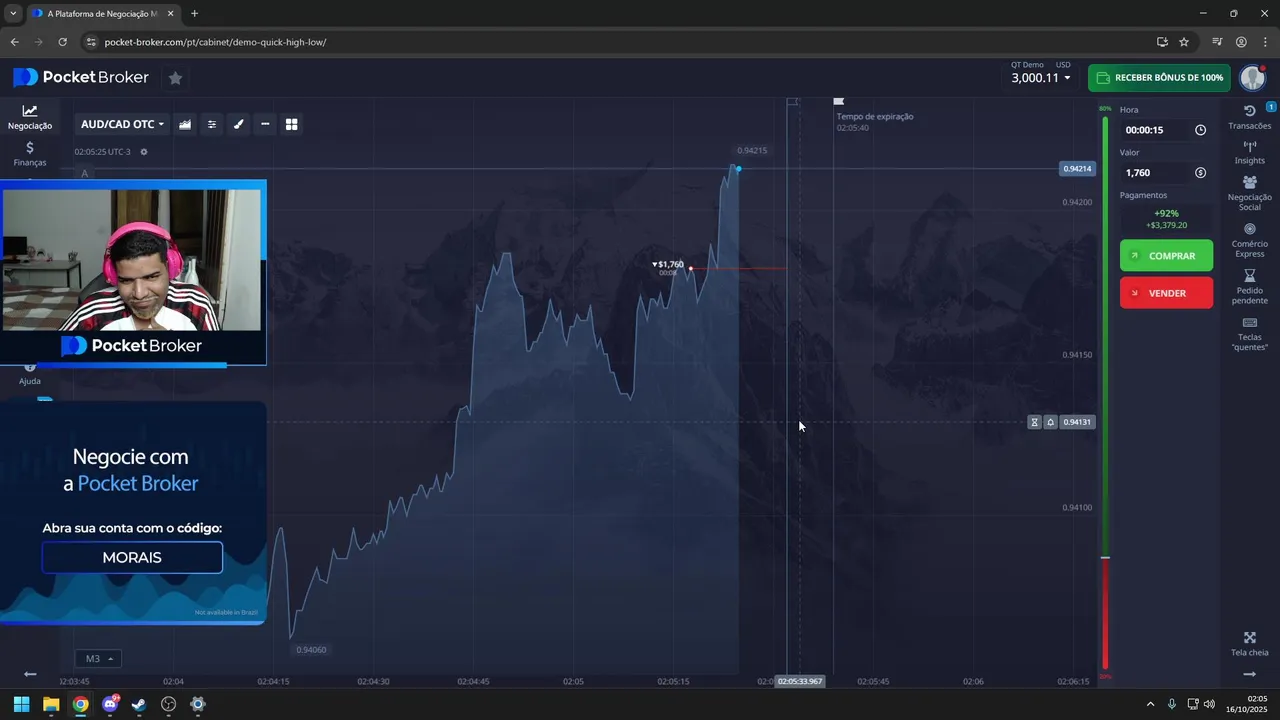The image size is (1280, 720).
Task: Select the drawing brush tool
Action: tap(238, 124)
